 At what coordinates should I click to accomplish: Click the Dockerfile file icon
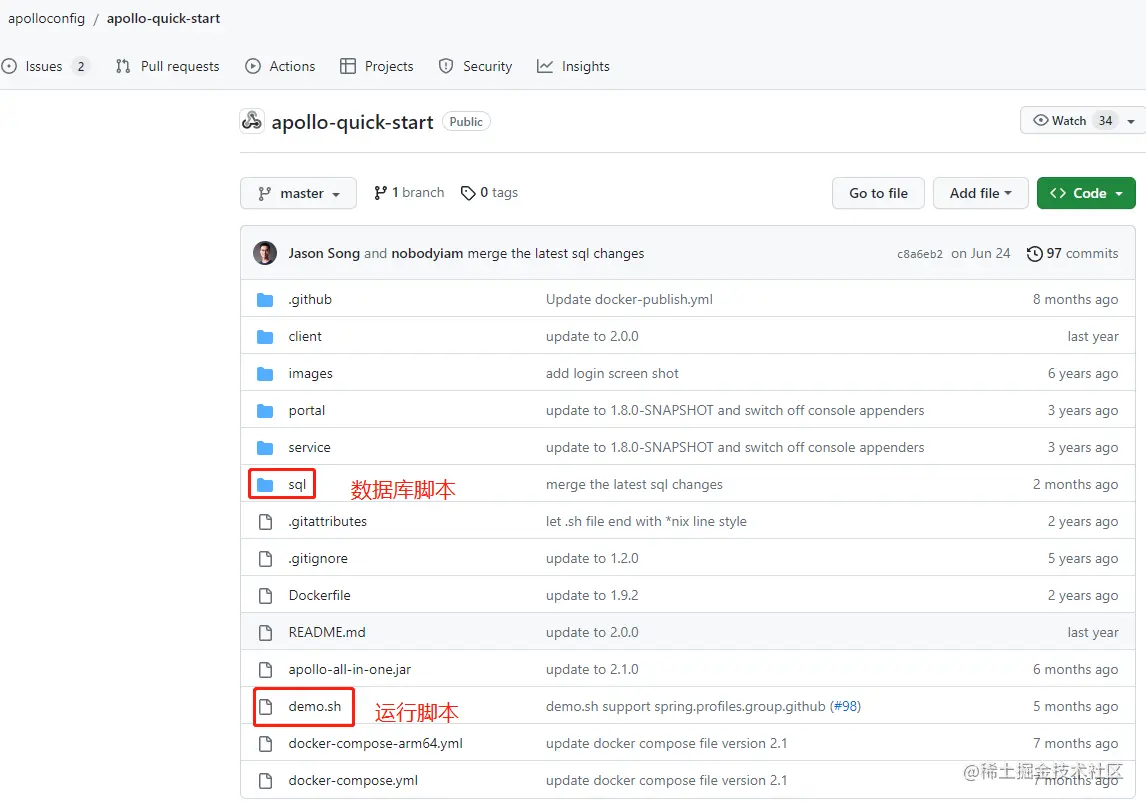pos(265,596)
